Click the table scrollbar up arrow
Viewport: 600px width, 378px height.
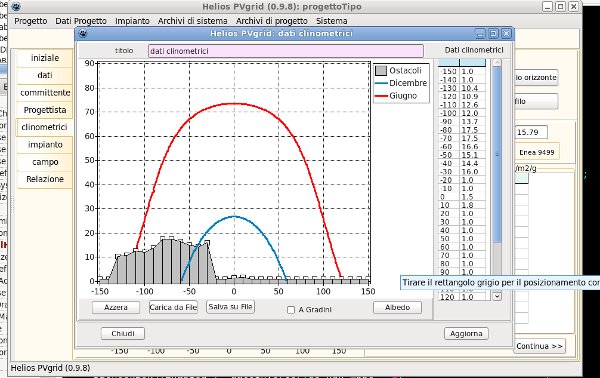(497, 63)
